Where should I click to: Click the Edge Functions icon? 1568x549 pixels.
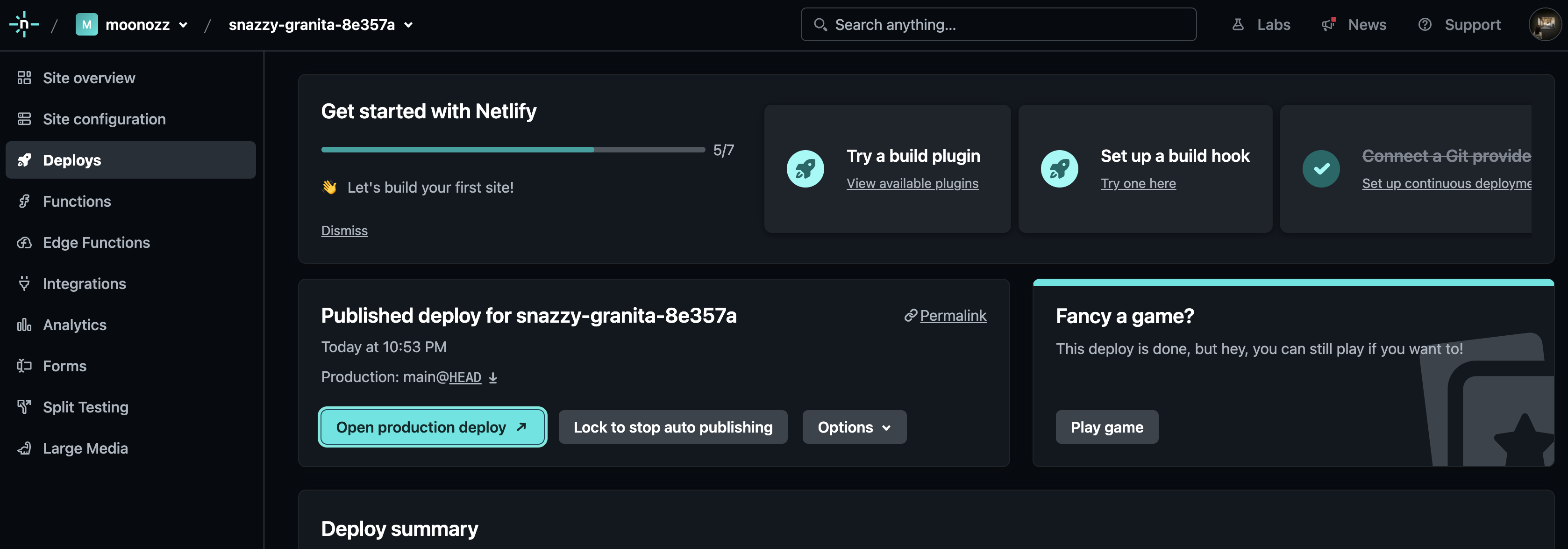(24, 243)
